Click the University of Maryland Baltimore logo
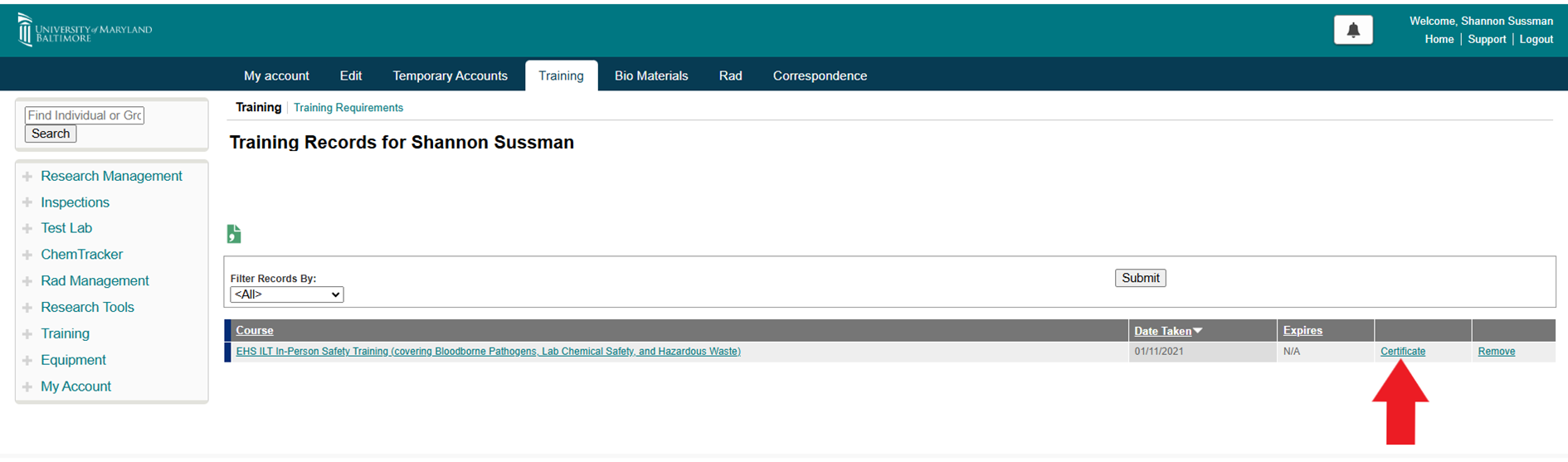This screenshot has height=462, width=1568. pyautogui.click(x=85, y=30)
